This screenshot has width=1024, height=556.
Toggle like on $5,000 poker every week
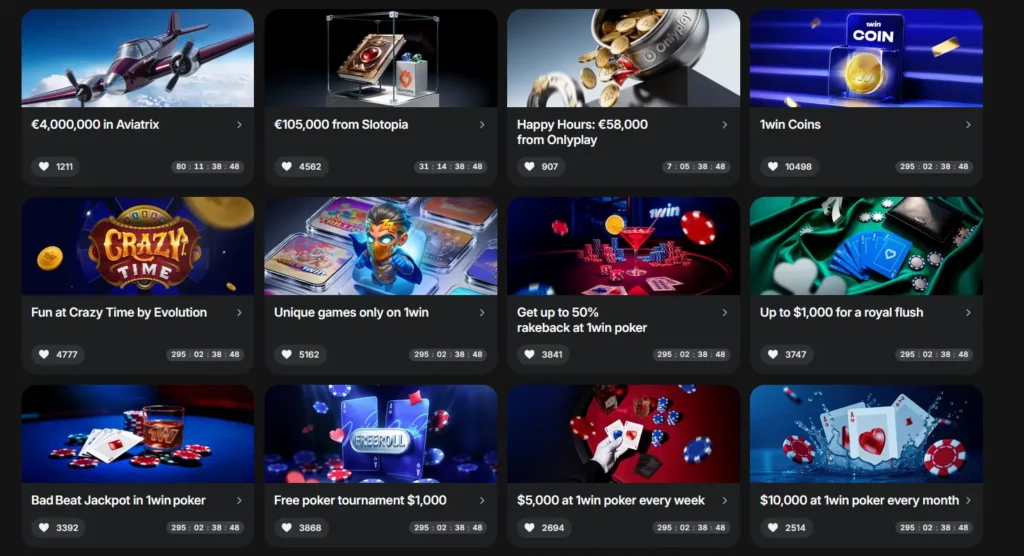[530, 527]
